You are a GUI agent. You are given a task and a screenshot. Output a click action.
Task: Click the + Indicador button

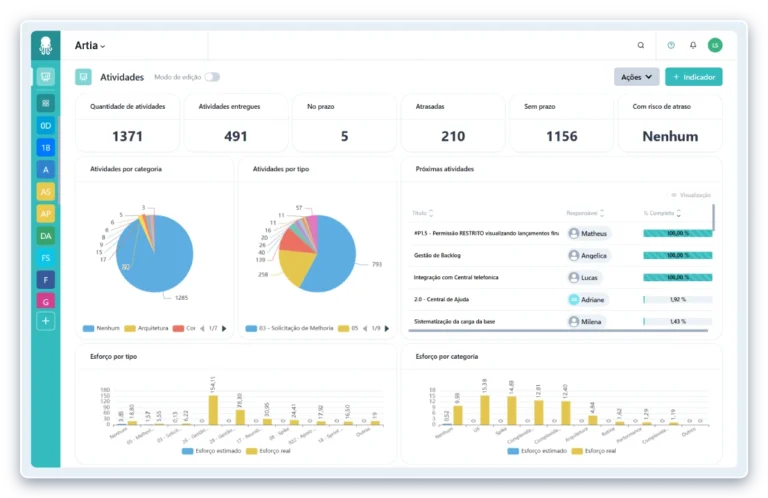693,77
